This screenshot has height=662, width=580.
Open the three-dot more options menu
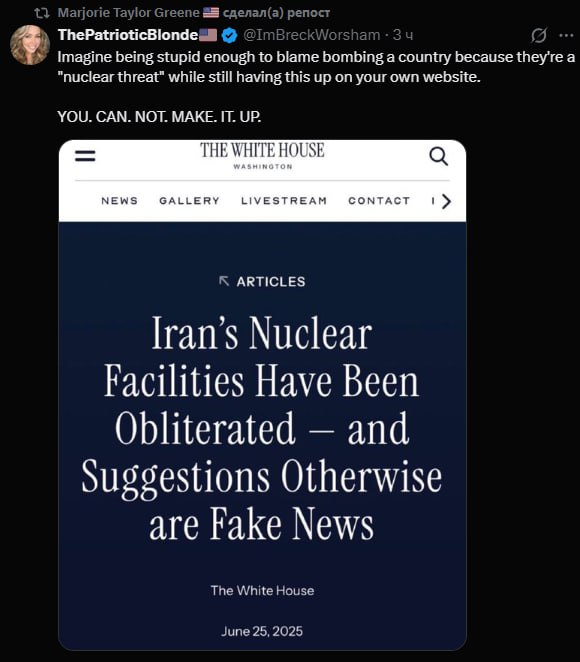[x=566, y=35]
